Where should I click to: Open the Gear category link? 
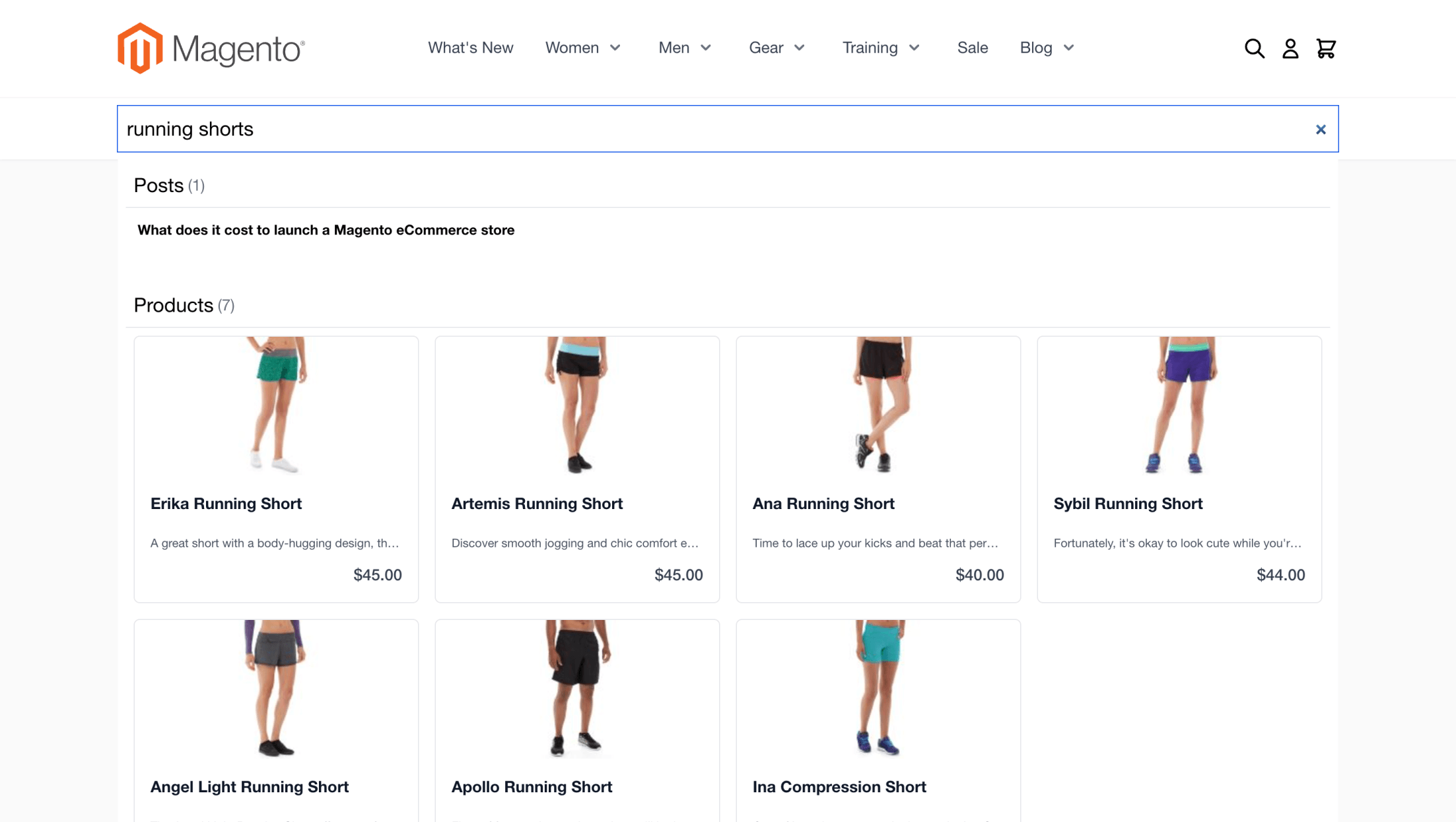coord(766,48)
